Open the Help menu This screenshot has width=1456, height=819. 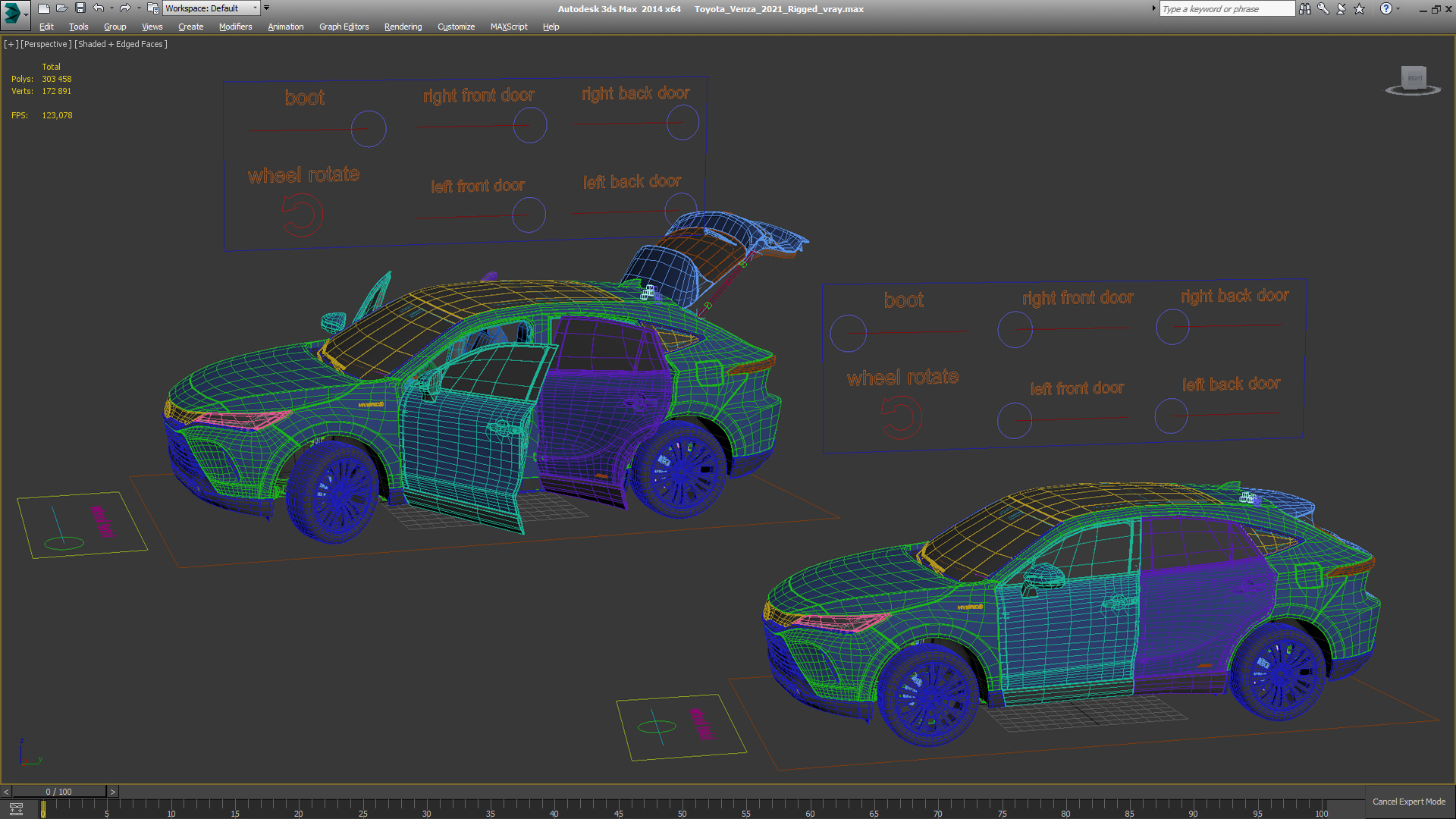pyautogui.click(x=551, y=27)
